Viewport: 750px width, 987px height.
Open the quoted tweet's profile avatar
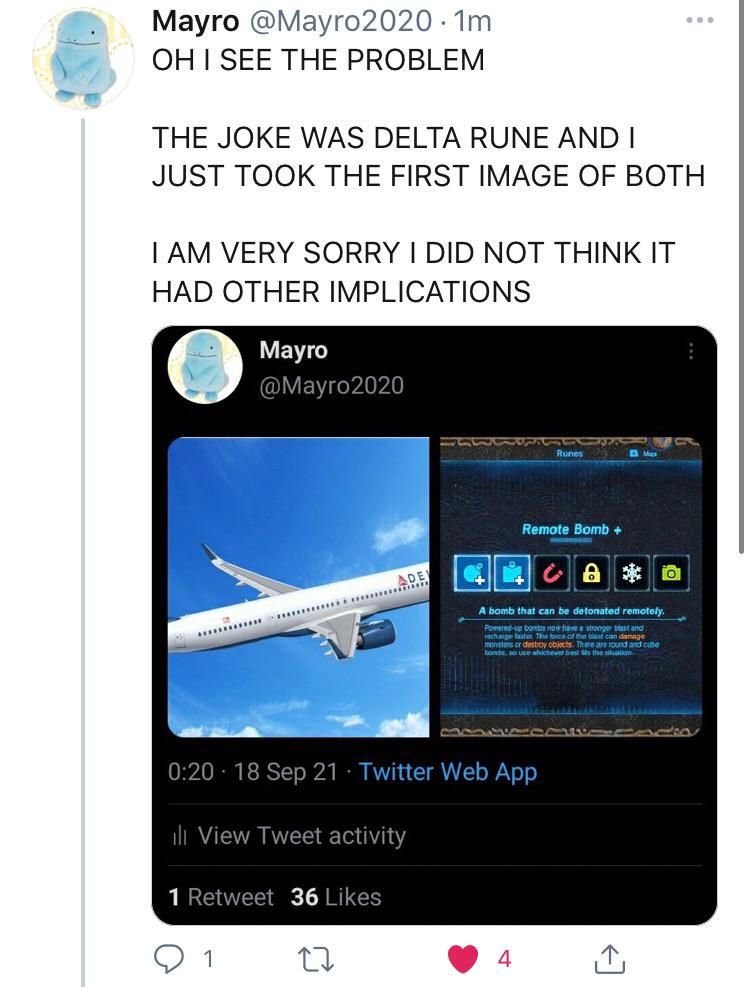click(x=205, y=366)
